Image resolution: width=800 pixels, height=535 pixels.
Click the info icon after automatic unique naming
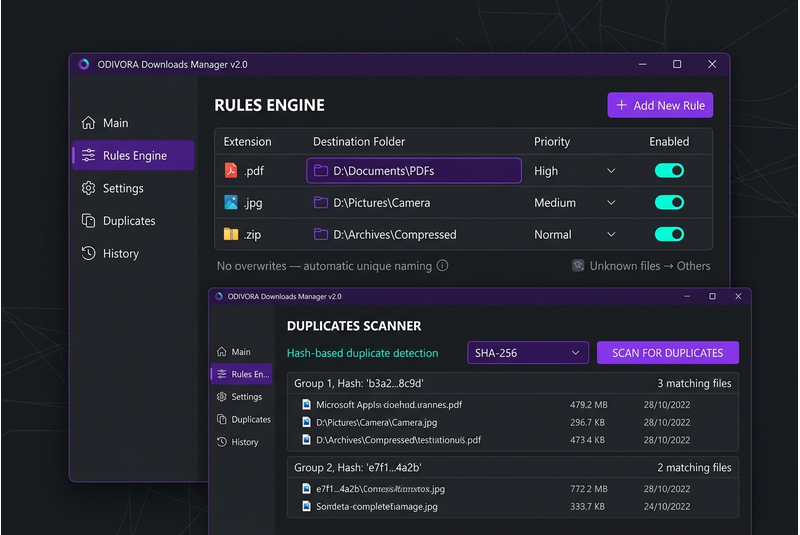[442, 266]
